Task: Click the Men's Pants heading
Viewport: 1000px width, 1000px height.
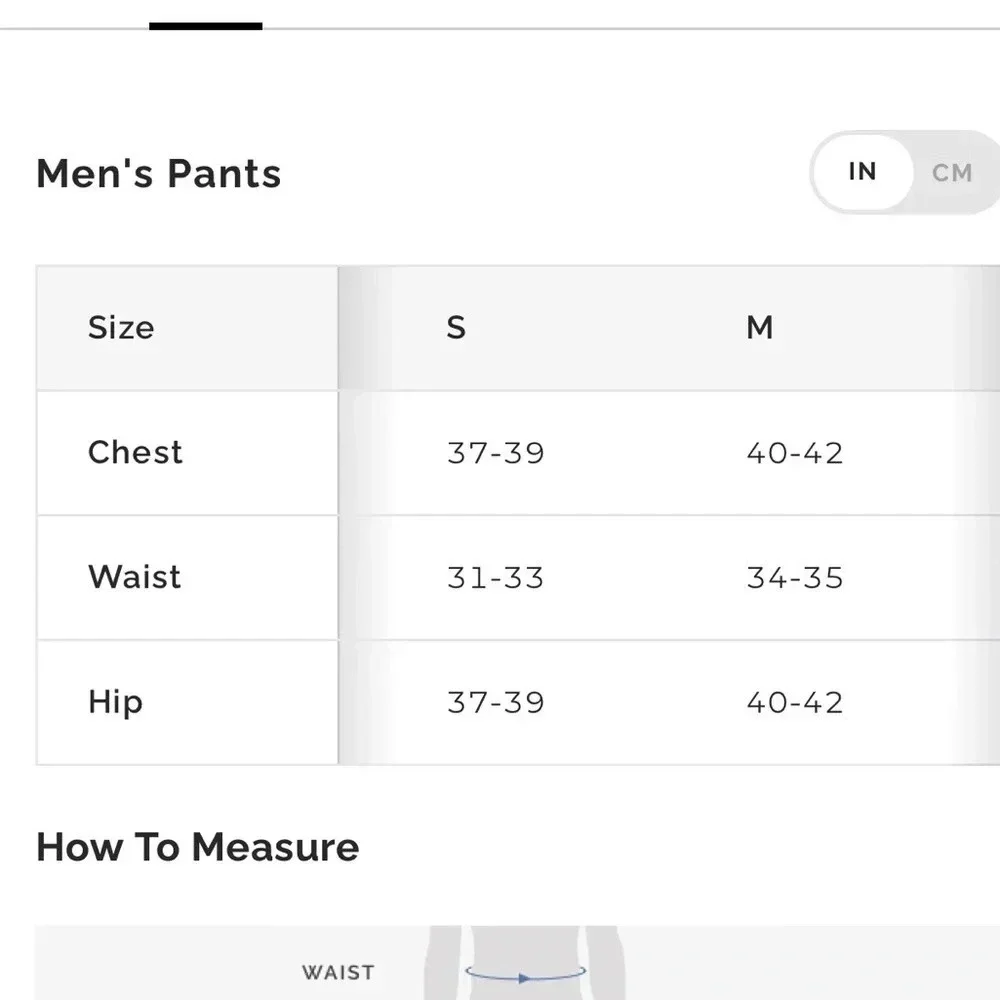Action: [x=159, y=173]
